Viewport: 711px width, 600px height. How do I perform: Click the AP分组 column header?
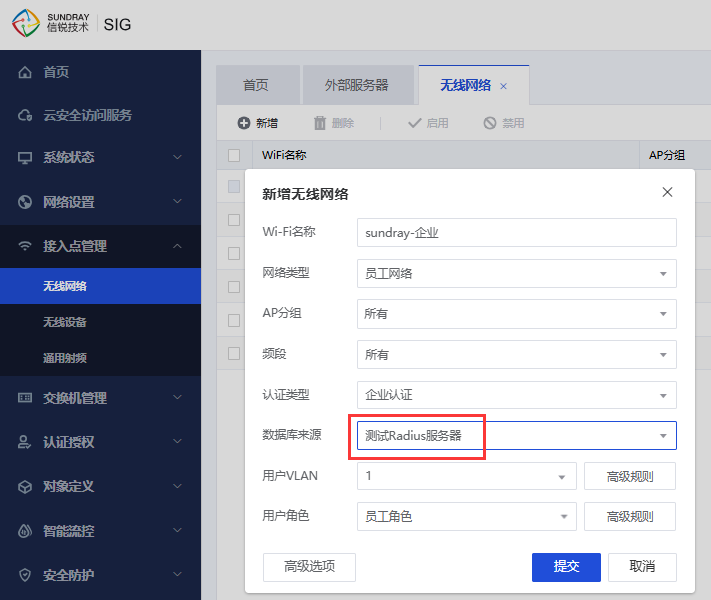676,156
